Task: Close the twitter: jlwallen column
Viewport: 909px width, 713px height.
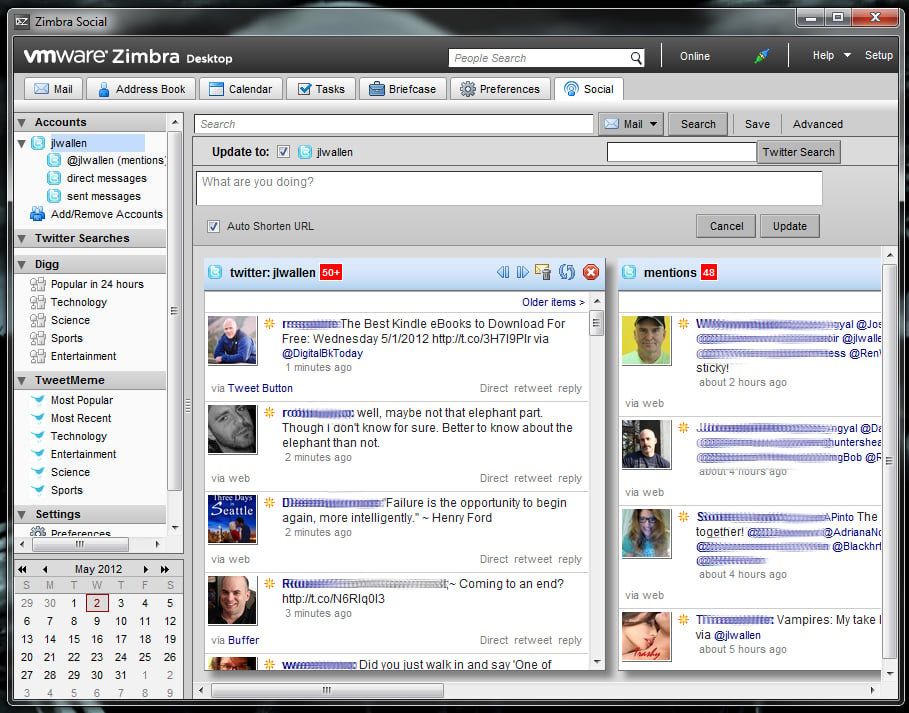Action: point(591,272)
